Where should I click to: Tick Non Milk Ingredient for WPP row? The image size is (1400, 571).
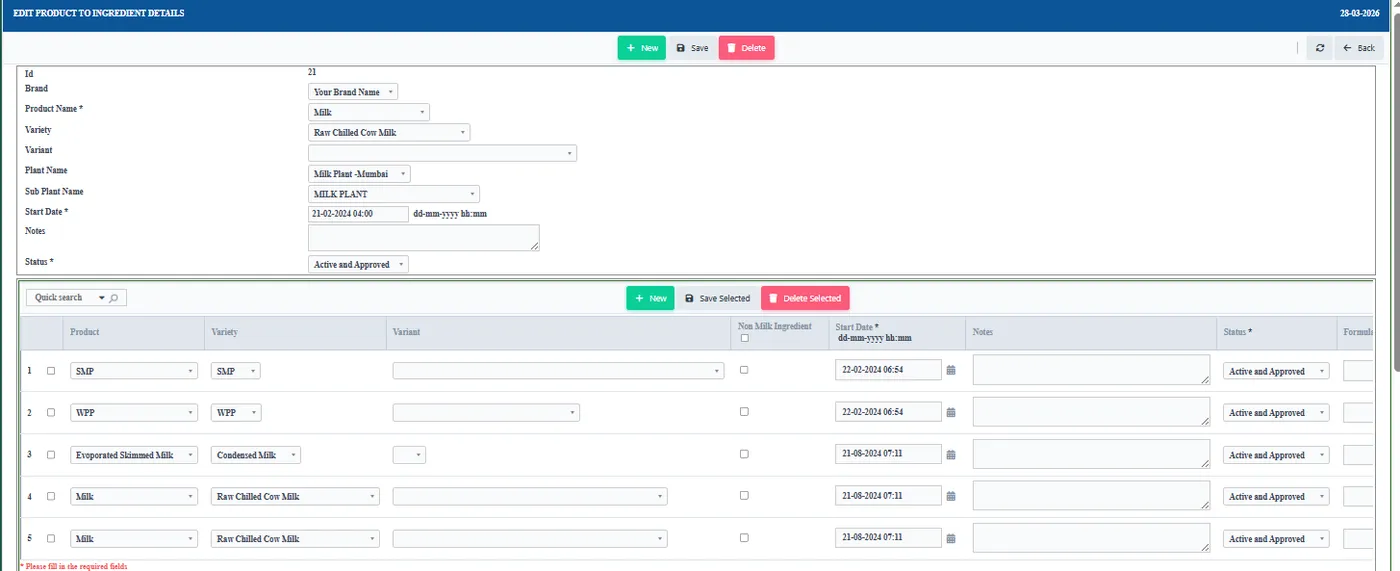[744, 412]
